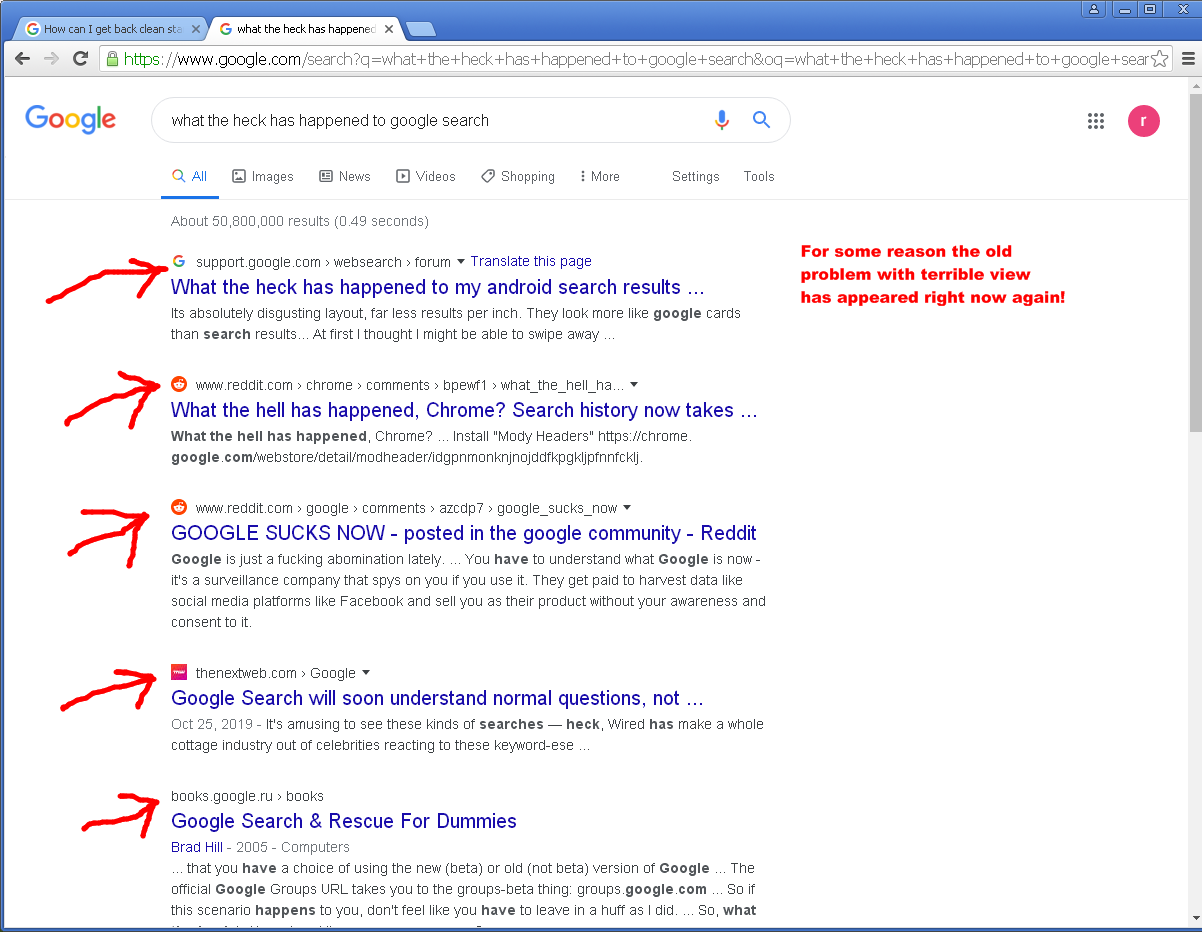Open the More search categories dropdown
Screen dimensions: 1202x932
(x=600, y=176)
